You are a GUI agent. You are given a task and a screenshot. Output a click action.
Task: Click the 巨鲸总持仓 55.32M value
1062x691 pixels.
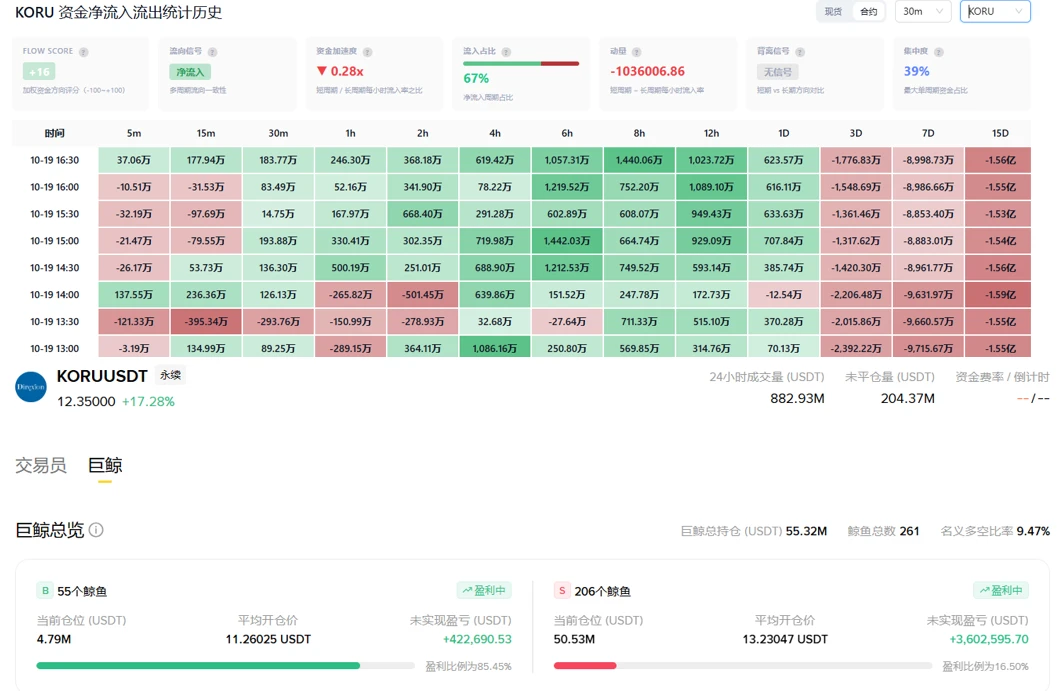click(806, 531)
